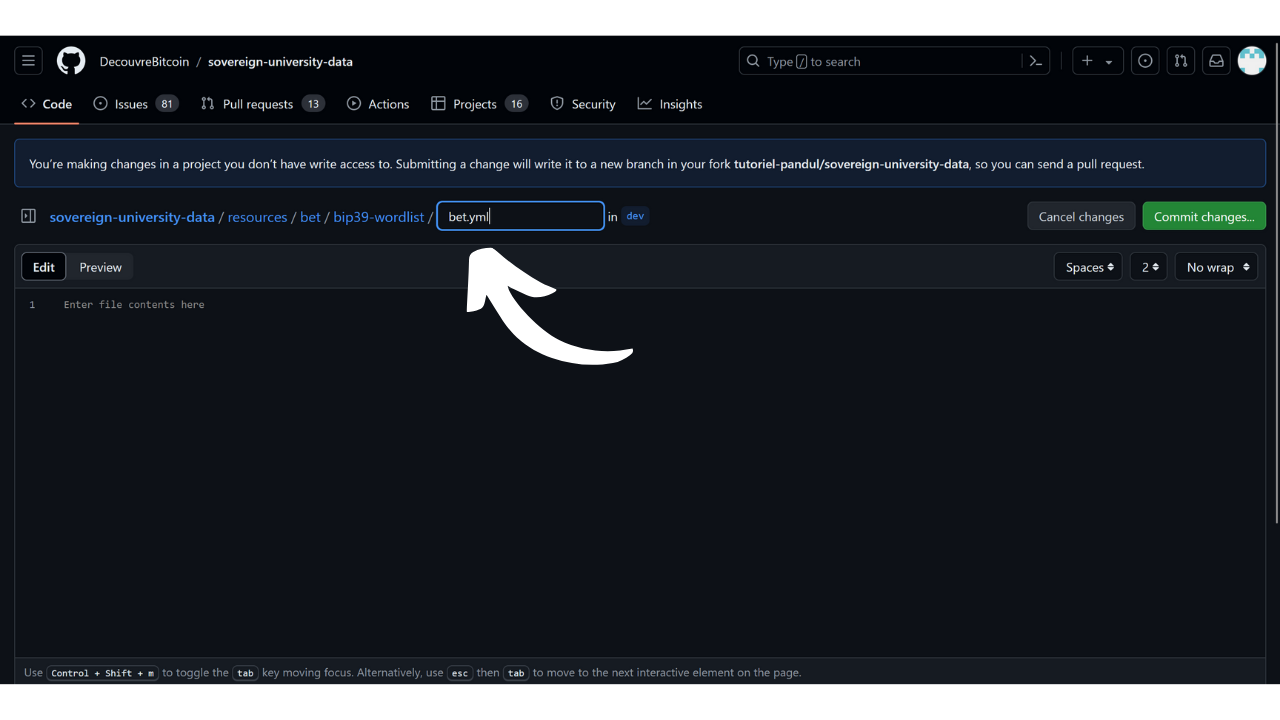Click the bip39-wordlist breadcrumb link

[x=379, y=217]
